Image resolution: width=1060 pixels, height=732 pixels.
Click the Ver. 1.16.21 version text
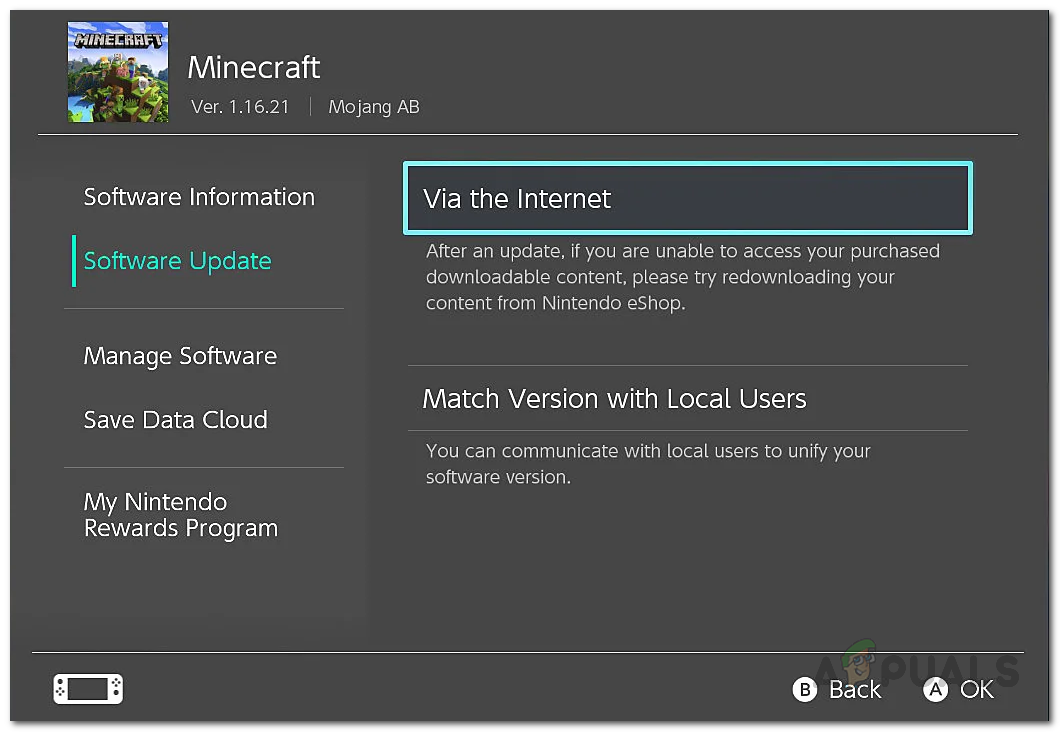click(x=239, y=107)
